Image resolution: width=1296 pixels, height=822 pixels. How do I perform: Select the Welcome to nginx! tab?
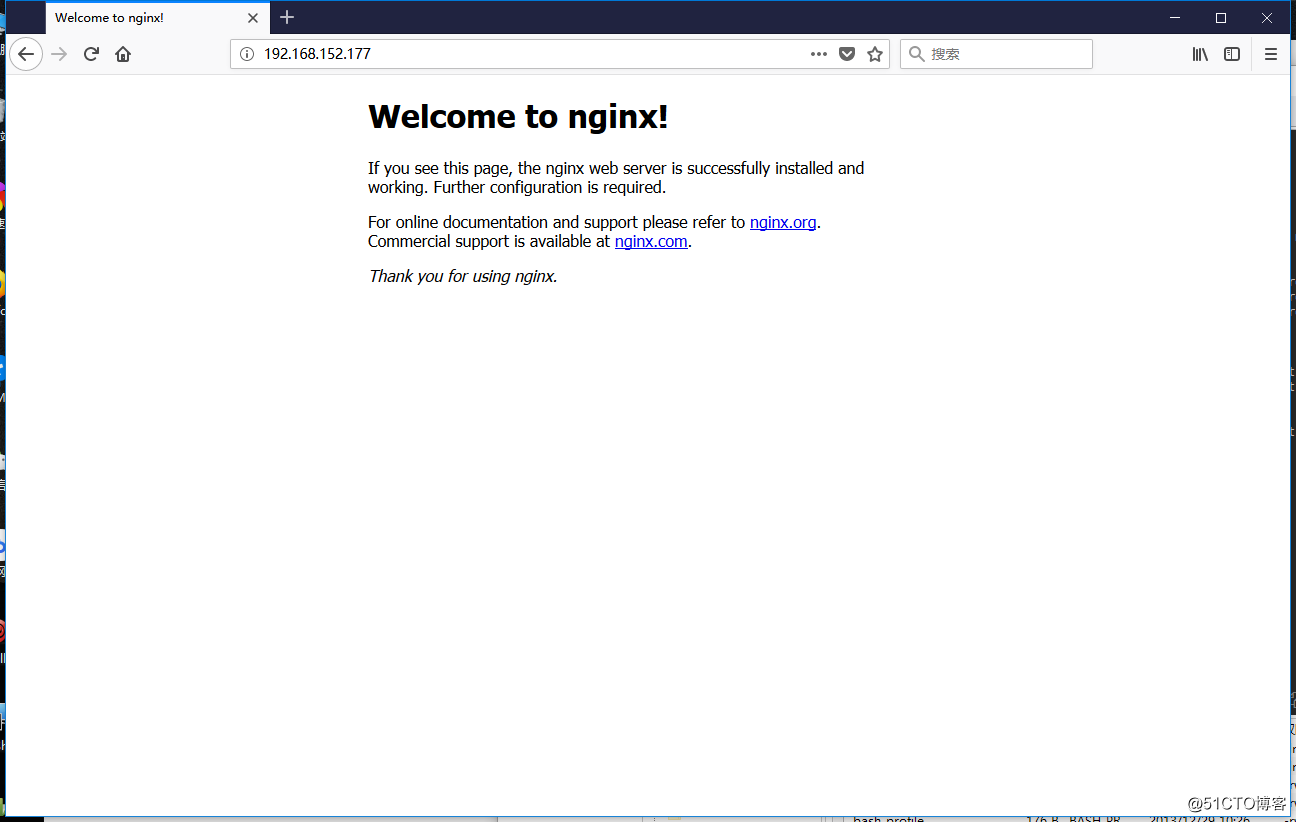[157, 18]
